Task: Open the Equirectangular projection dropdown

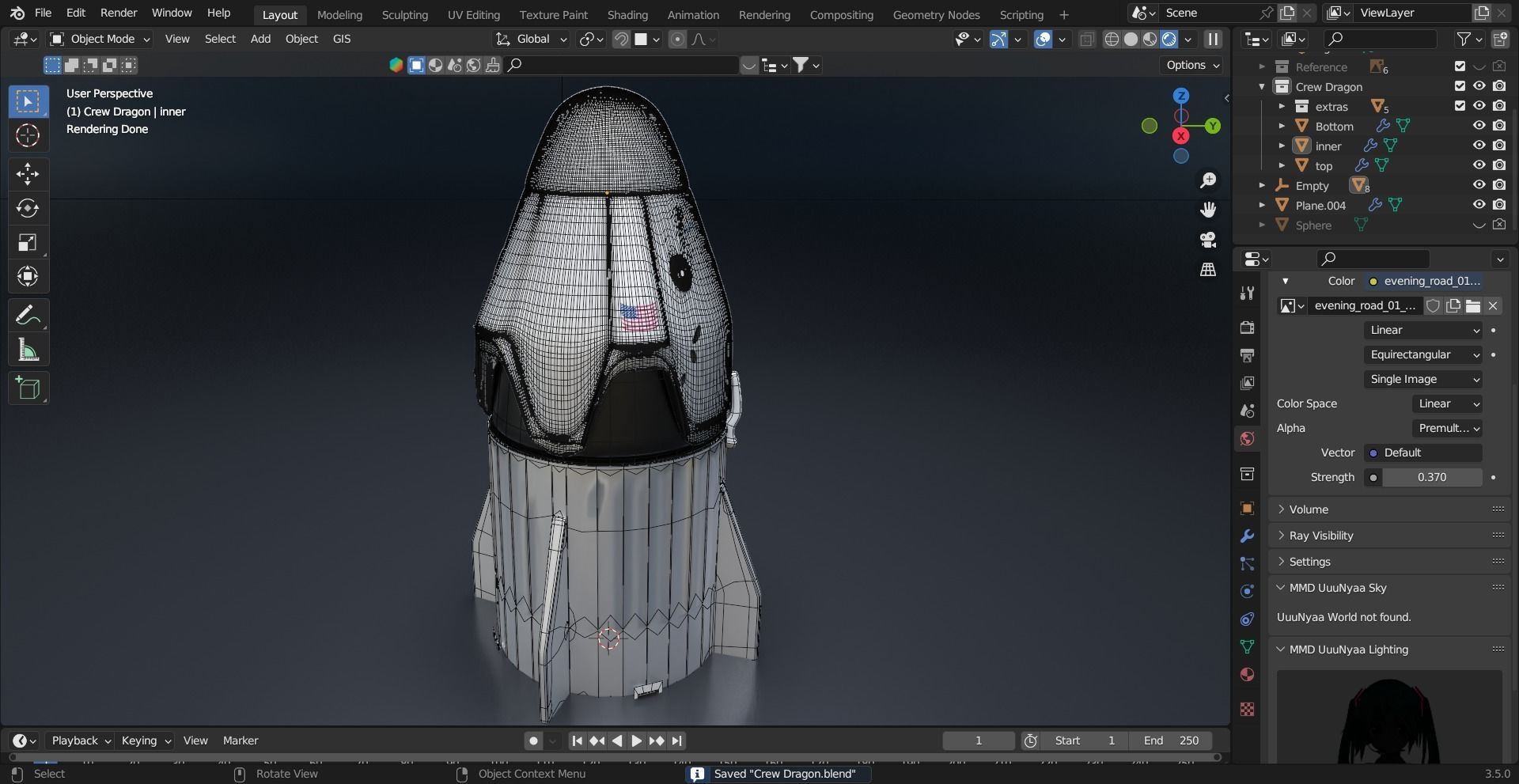Action: tap(1423, 354)
